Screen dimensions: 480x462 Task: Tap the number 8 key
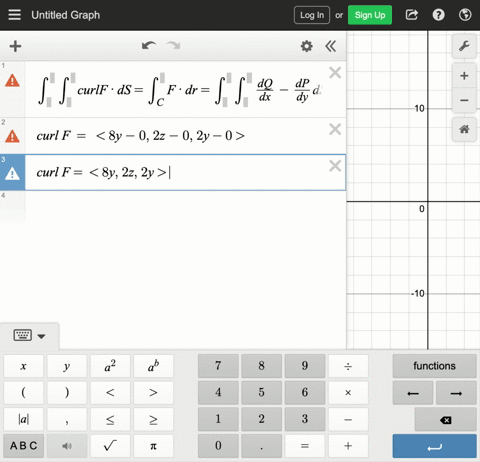[261, 366]
